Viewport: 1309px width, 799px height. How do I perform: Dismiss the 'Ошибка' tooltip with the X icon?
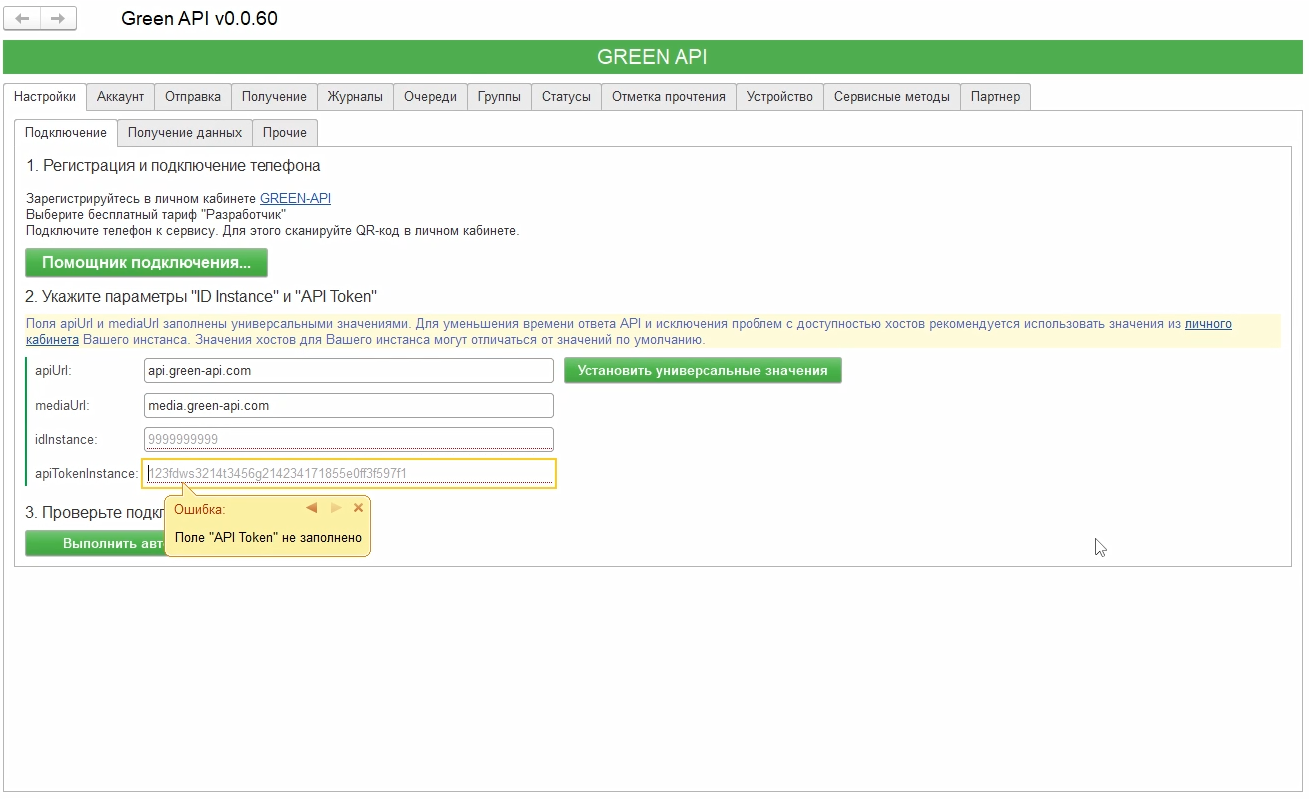358,508
